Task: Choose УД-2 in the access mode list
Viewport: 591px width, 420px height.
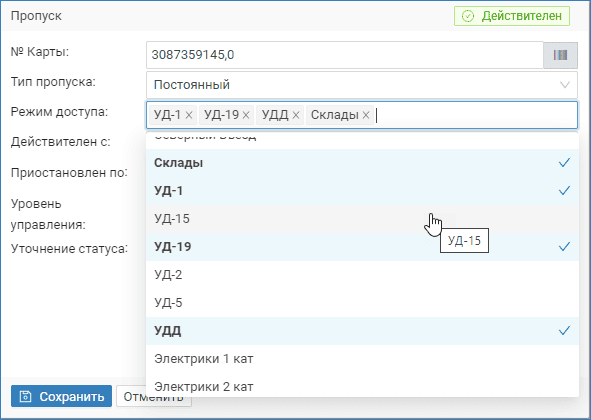Action: tap(362, 274)
